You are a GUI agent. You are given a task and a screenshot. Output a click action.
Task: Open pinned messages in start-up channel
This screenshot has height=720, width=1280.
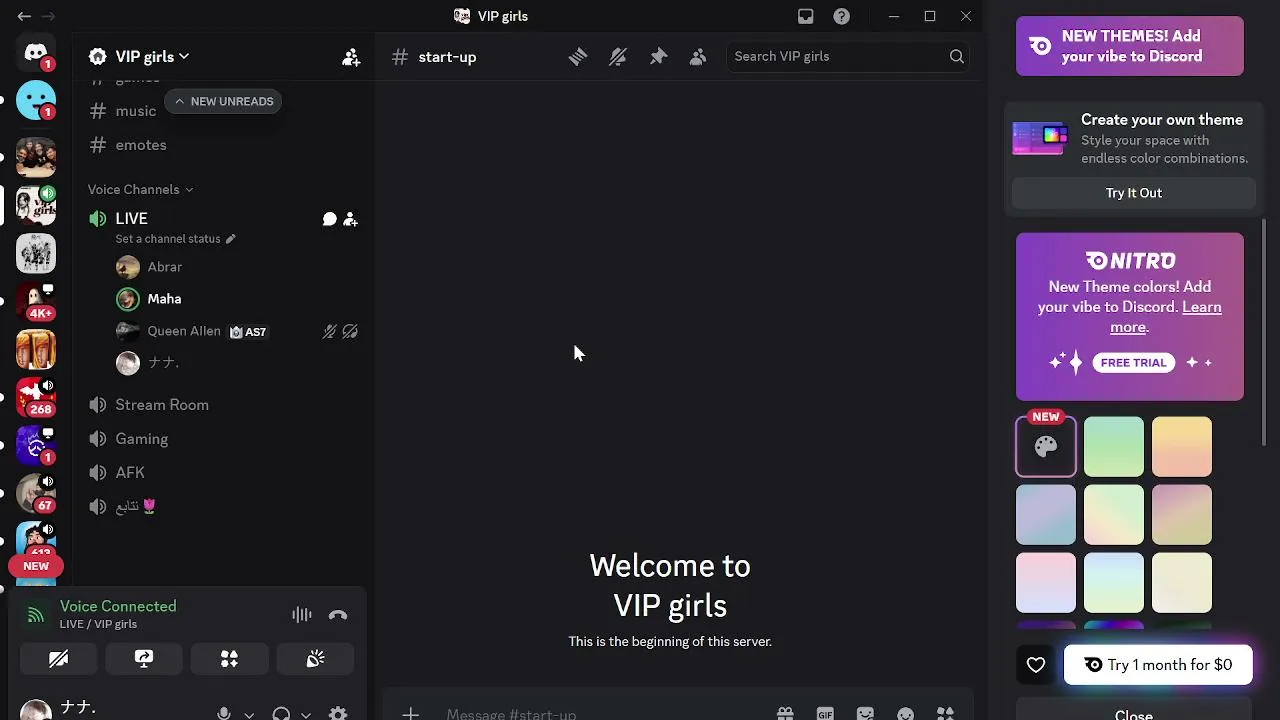click(x=658, y=57)
